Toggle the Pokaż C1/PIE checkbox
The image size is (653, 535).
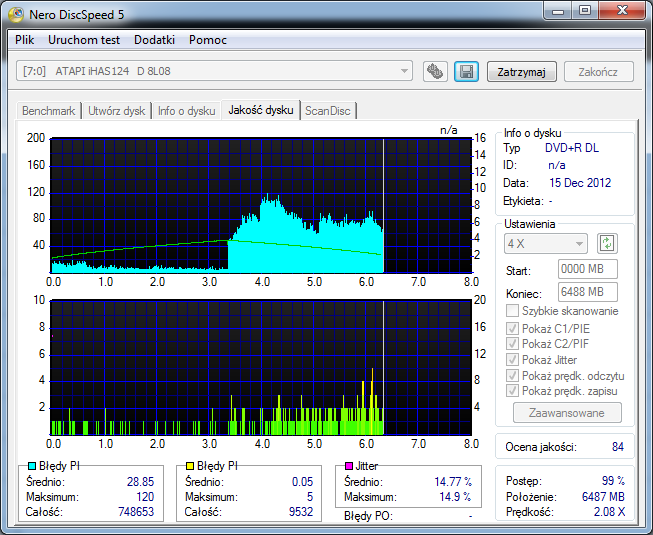point(512,328)
